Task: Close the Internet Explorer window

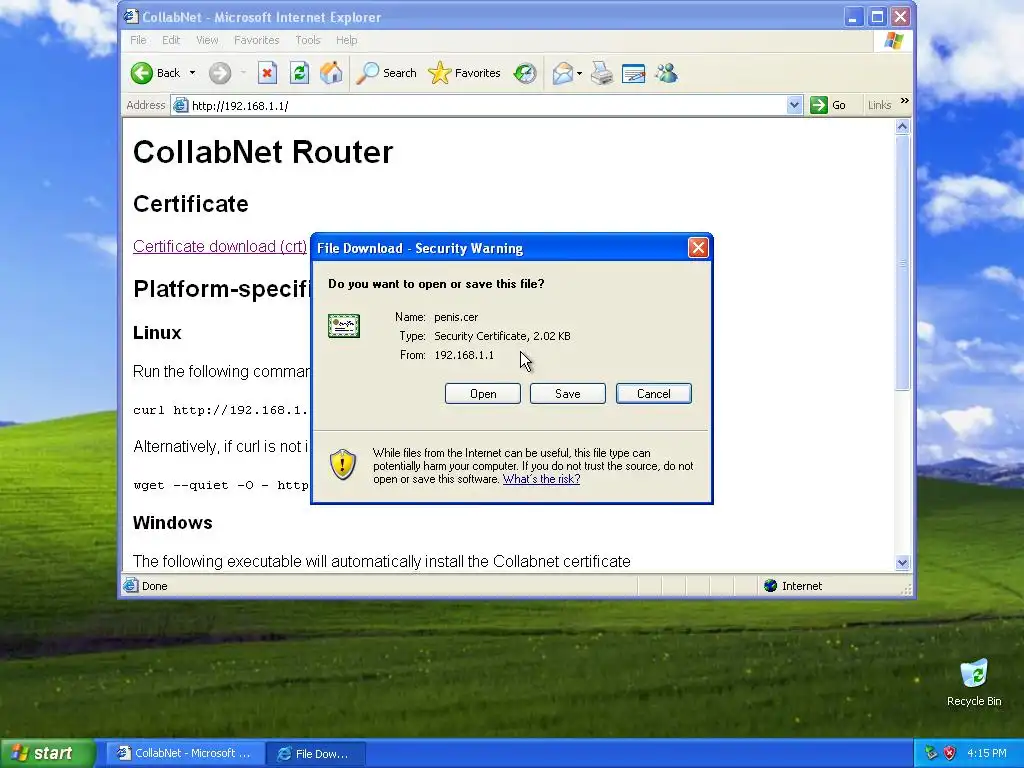Action: [901, 16]
